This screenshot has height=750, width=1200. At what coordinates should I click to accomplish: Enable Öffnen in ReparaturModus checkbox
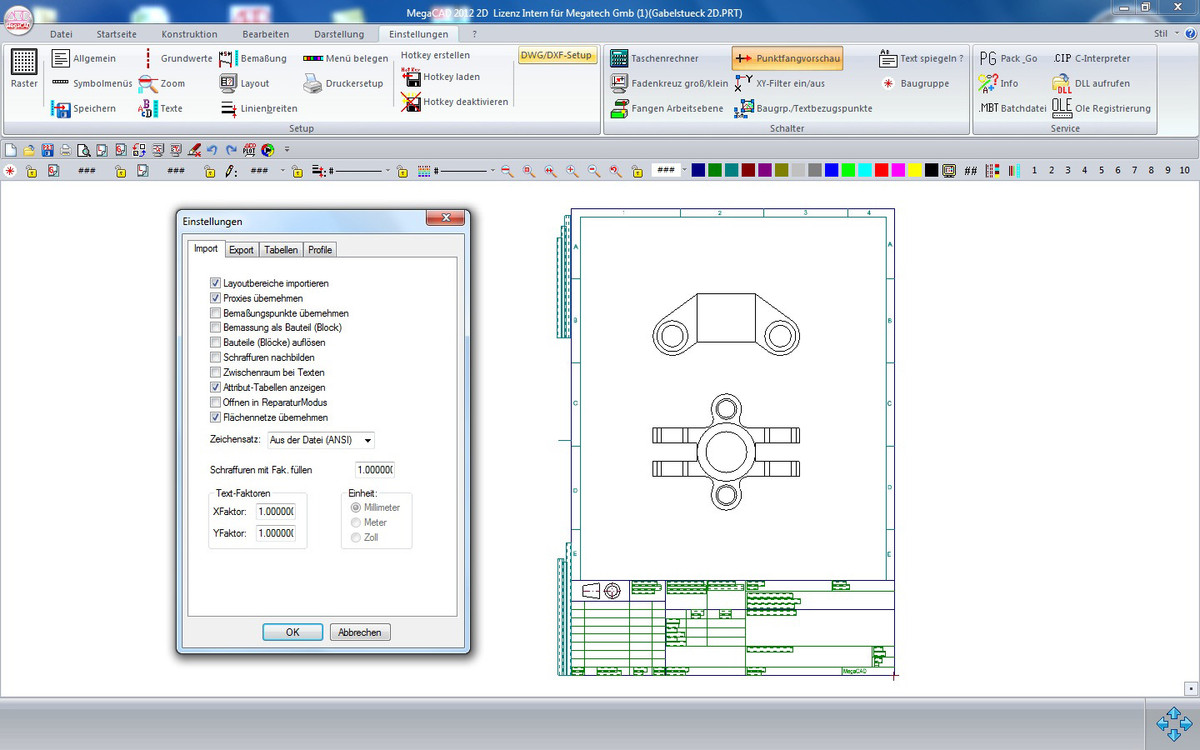coord(215,402)
